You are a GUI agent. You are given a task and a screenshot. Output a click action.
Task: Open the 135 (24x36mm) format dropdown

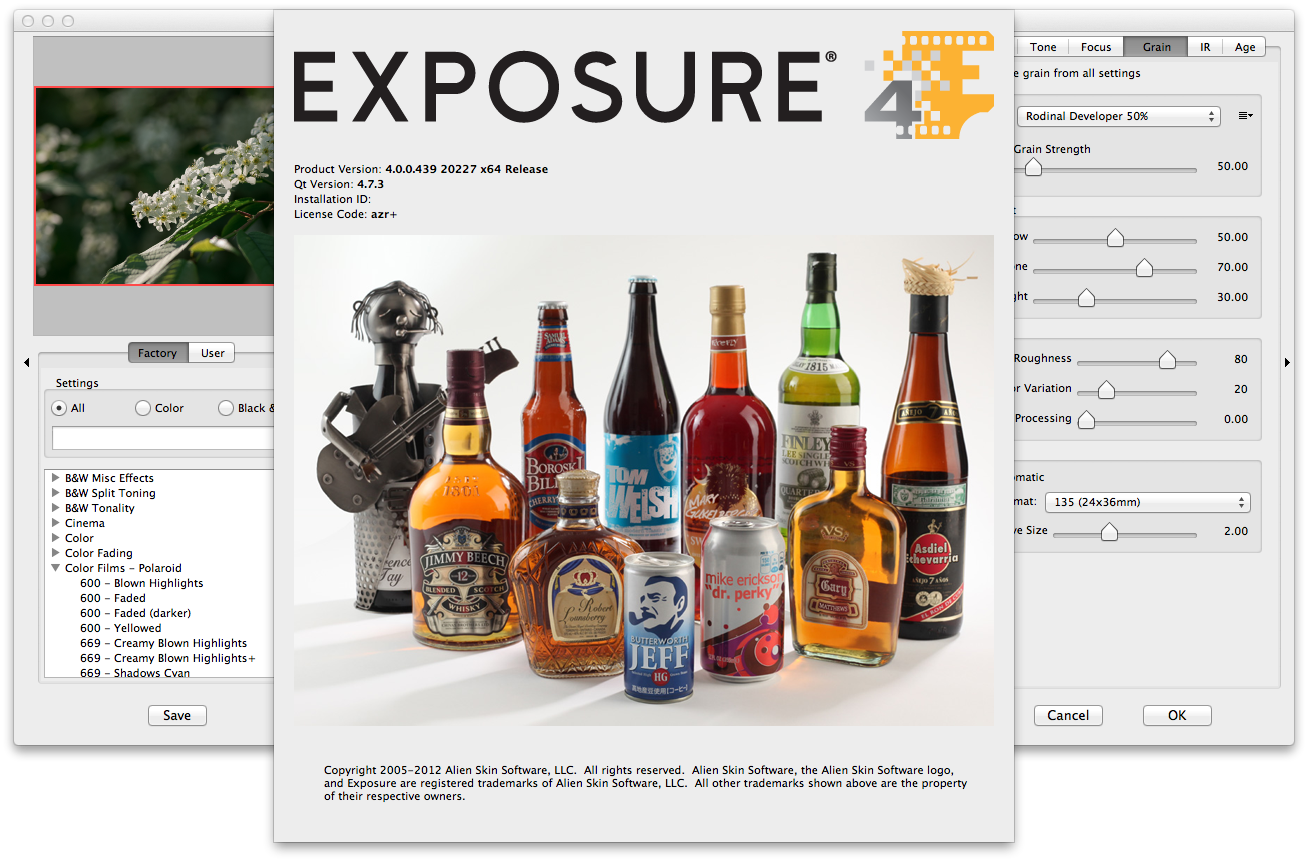click(1146, 502)
